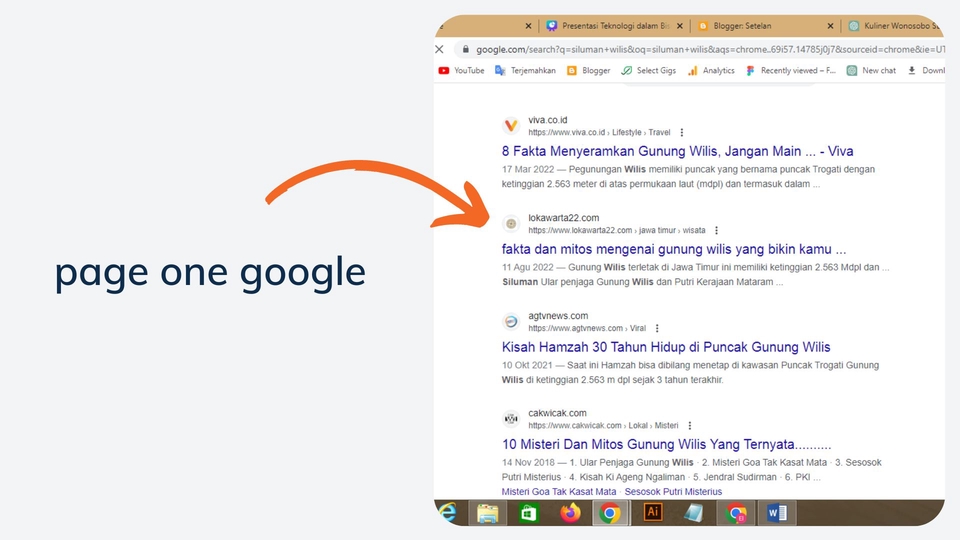
Task: Close the Presentasi Teknologi tab
Action: pos(680,26)
